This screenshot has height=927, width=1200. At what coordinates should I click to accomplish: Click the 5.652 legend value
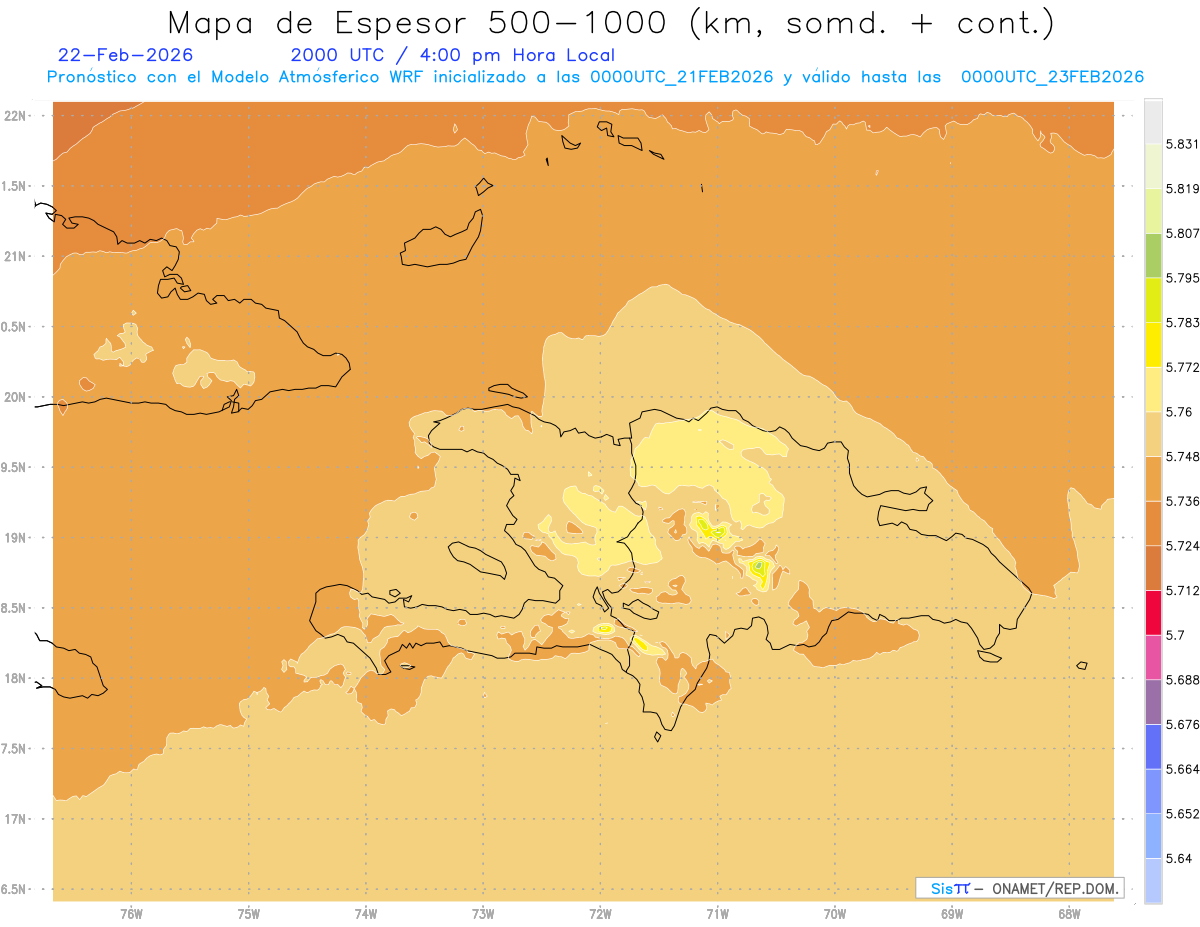(x=1182, y=814)
